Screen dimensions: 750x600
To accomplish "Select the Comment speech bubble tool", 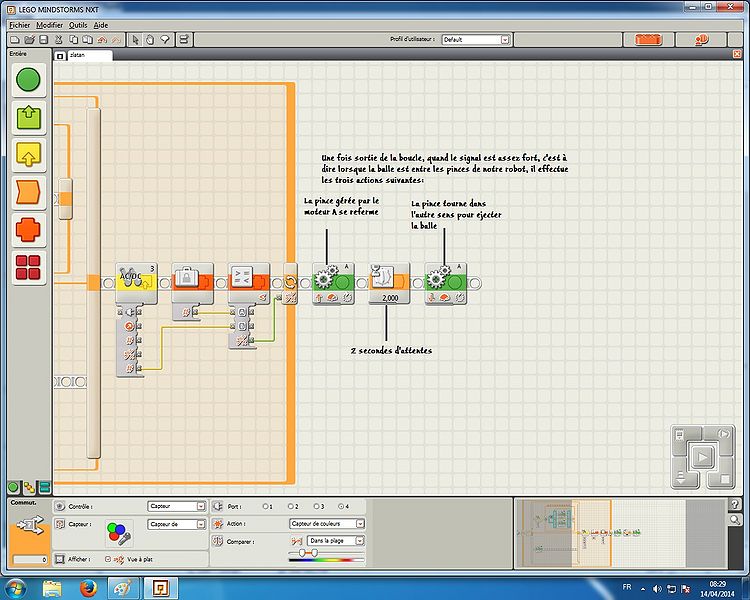I will 165,39.
